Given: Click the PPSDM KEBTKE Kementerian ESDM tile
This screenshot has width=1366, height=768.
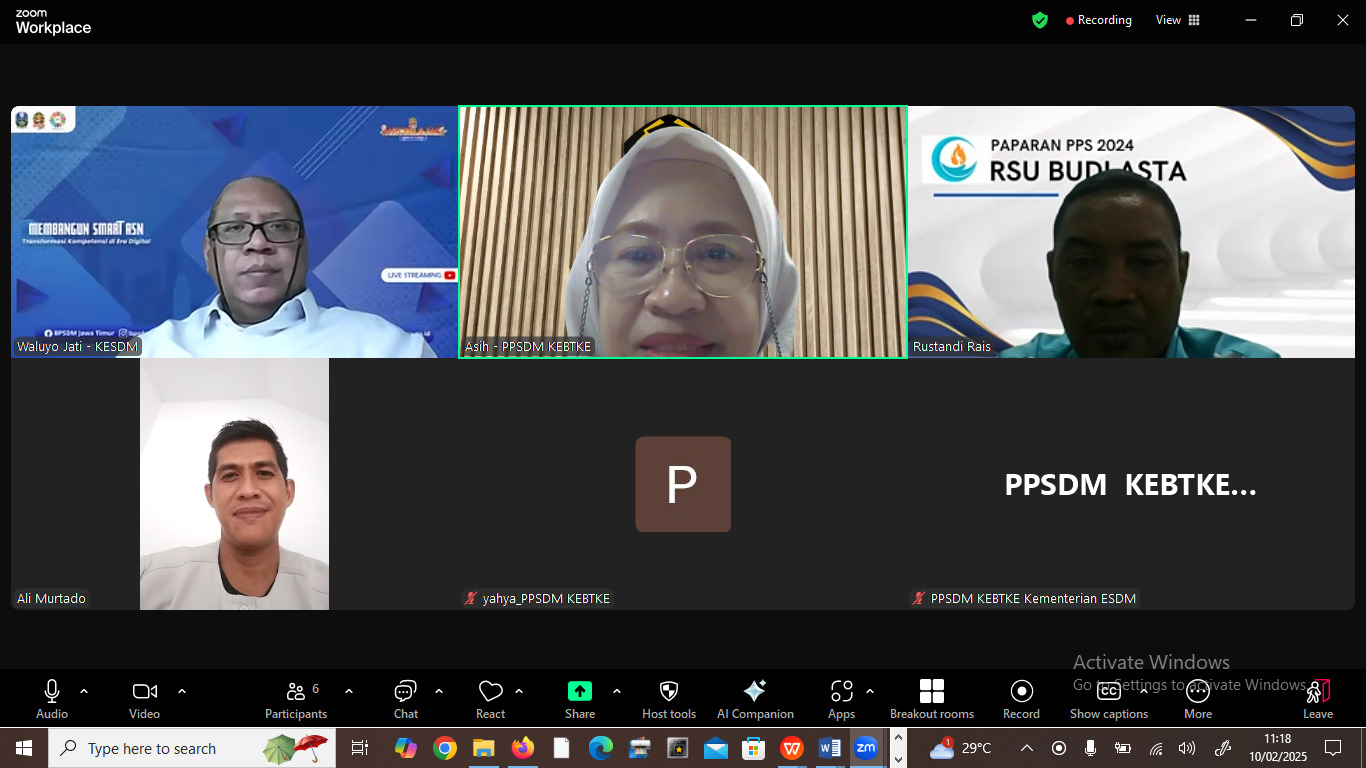Looking at the screenshot, I should (x=1131, y=484).
